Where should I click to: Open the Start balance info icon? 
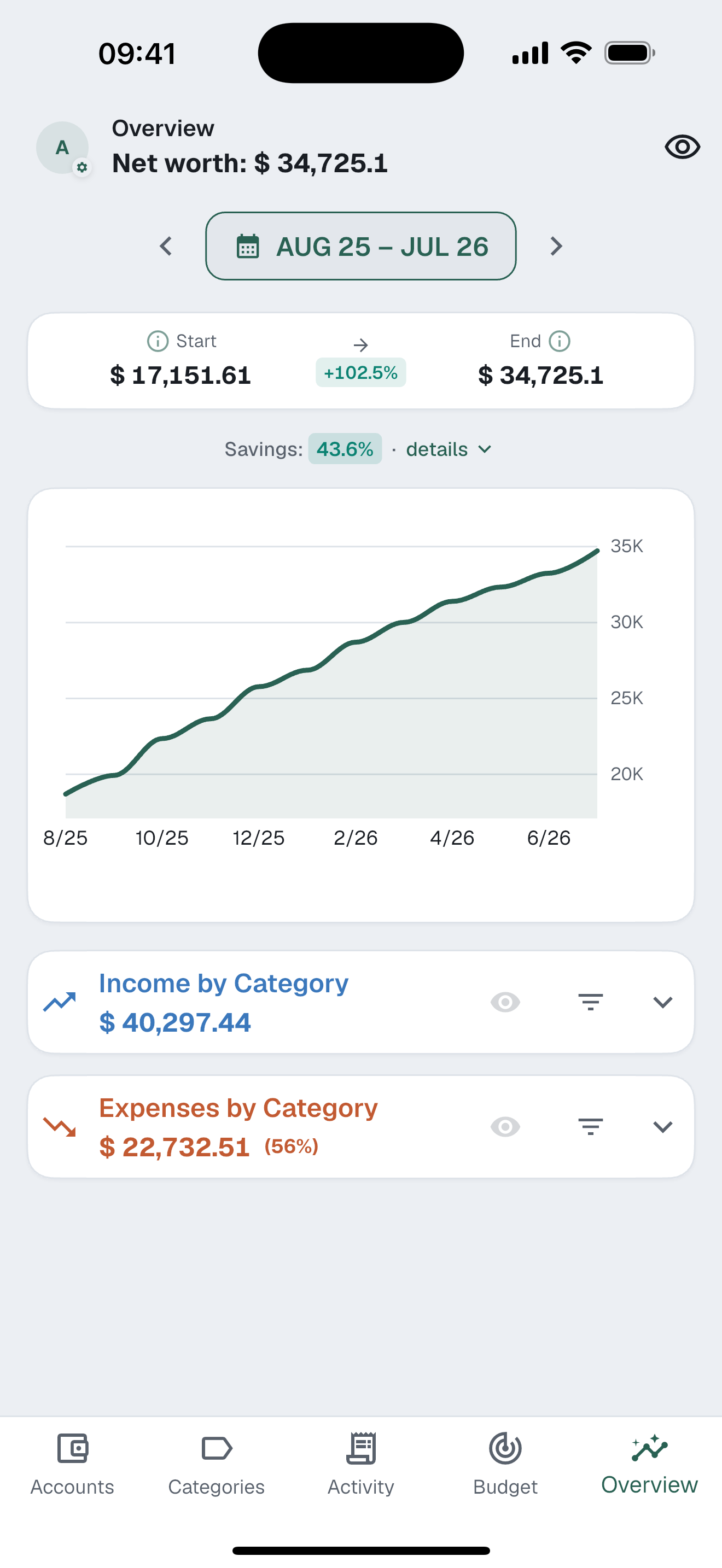pos(158,341)
